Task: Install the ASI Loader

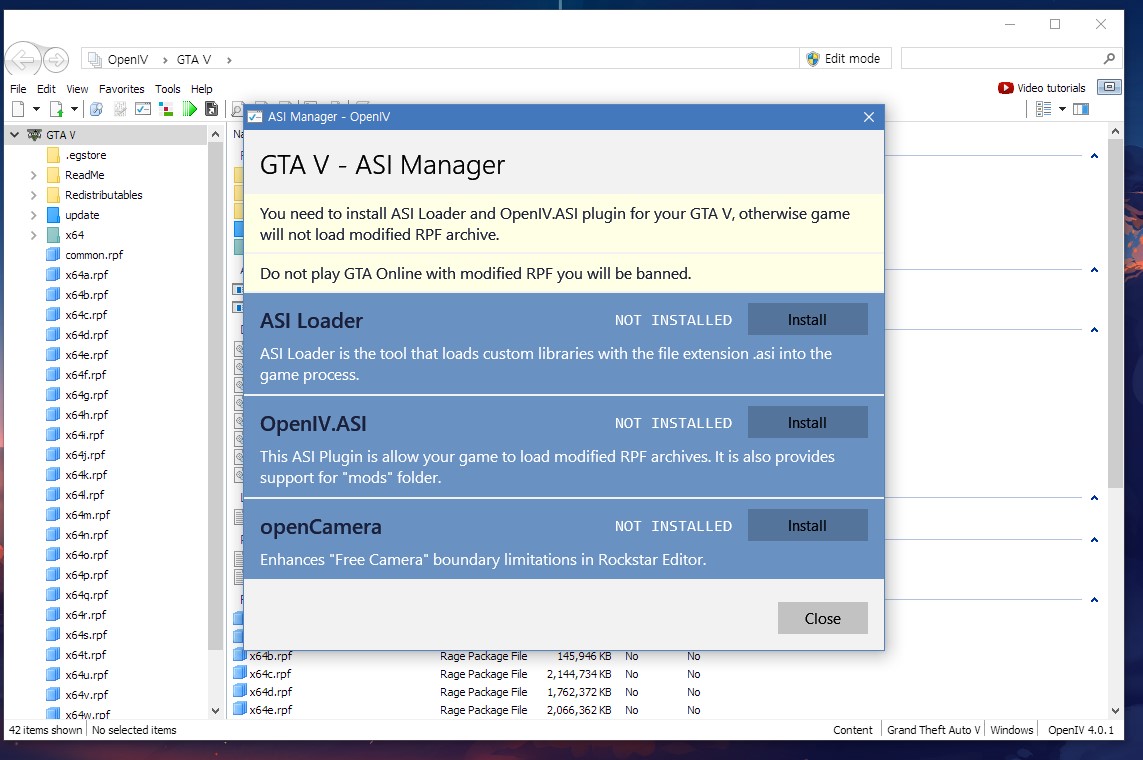Action: click(808, 319)
